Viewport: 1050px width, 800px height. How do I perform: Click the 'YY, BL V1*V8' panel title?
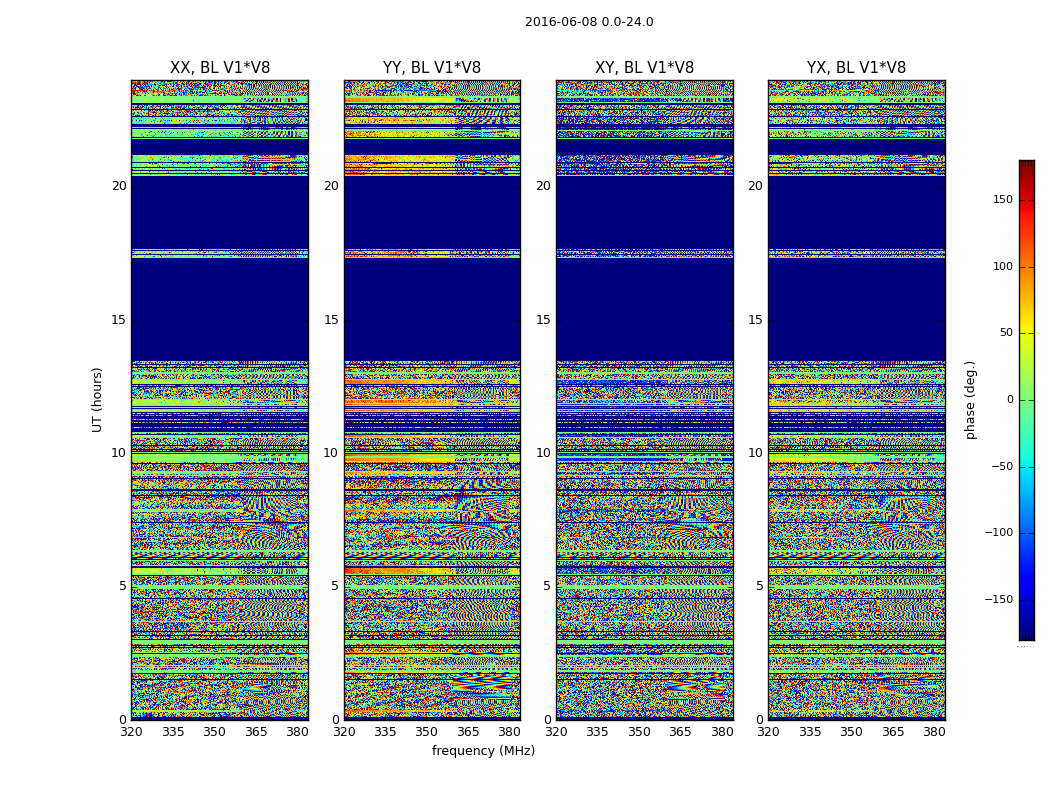(x=432, y=68)
